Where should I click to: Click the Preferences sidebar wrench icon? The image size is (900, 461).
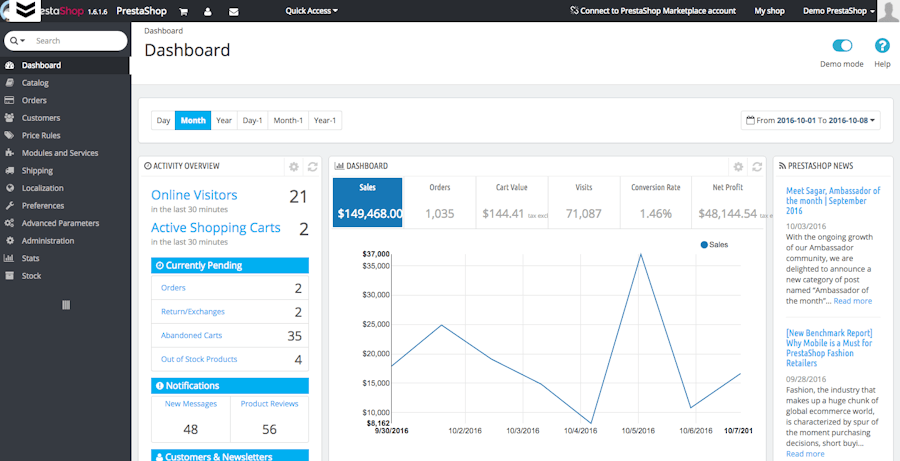pyautogui.click(x=9, y=206)
